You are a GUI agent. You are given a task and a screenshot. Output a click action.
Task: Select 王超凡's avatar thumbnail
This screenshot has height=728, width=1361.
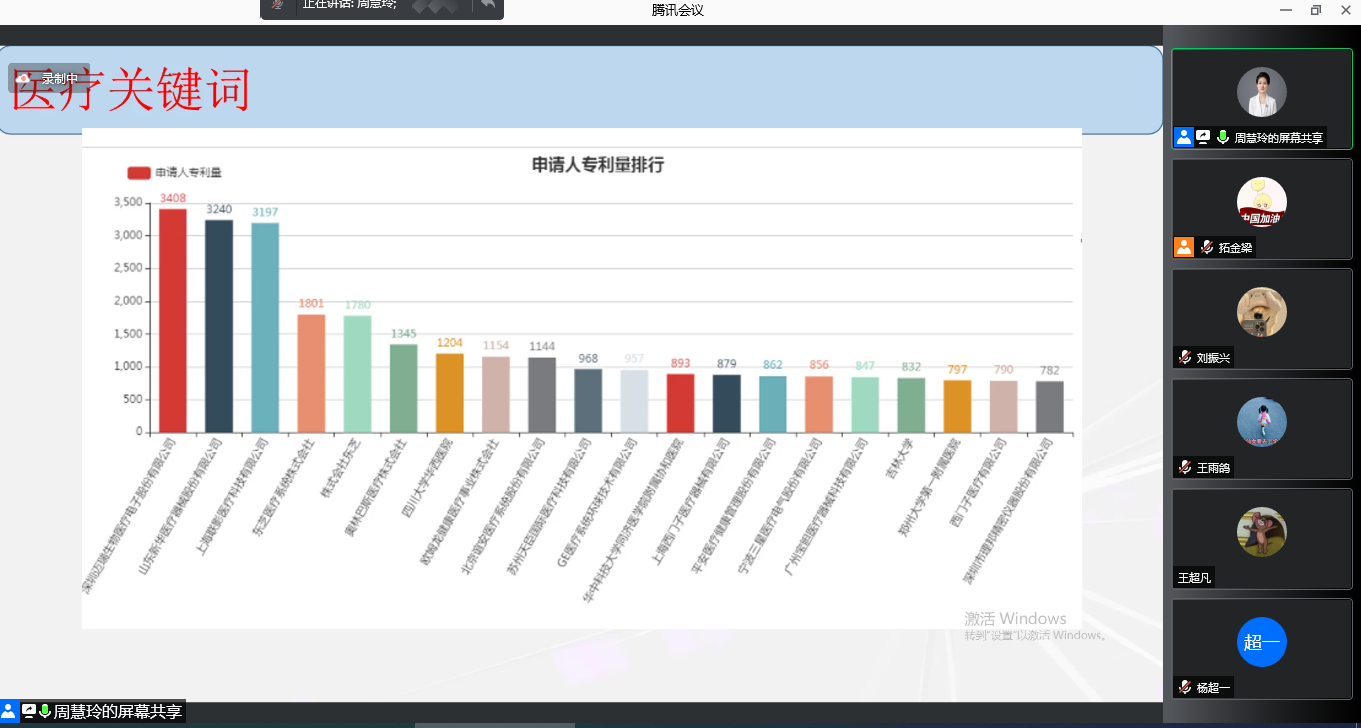click(1261, 532)
